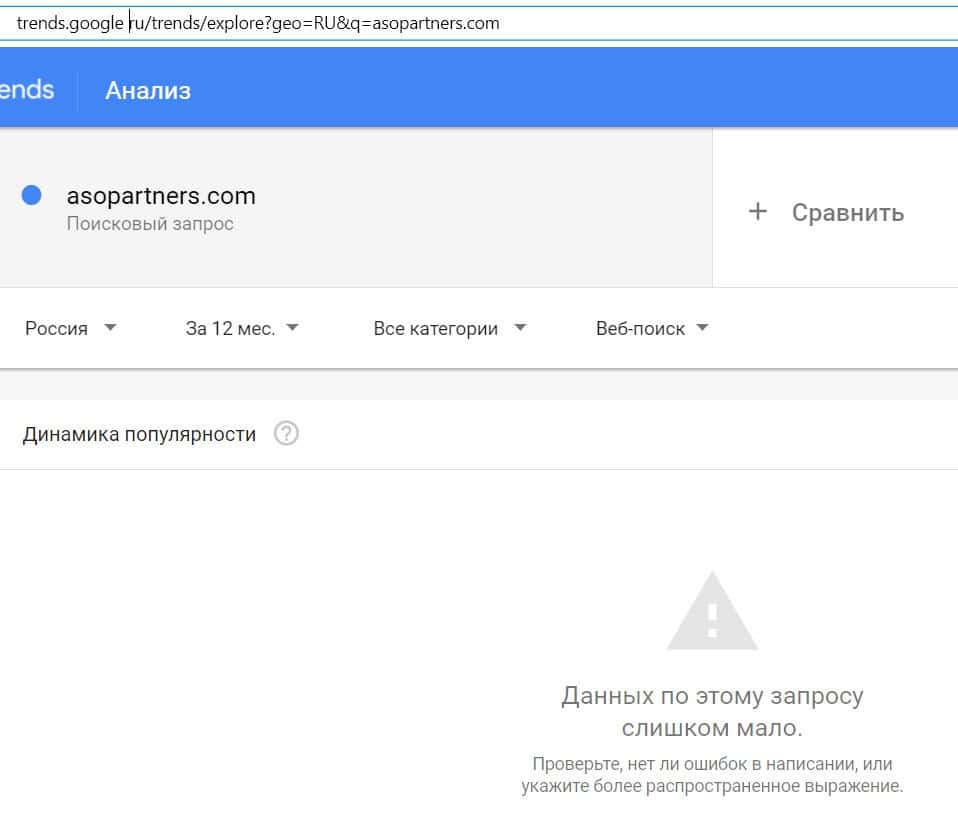Click the gray warning triangle icon
The height and width of the screenshot is (813, 958).
coord(711,611)
